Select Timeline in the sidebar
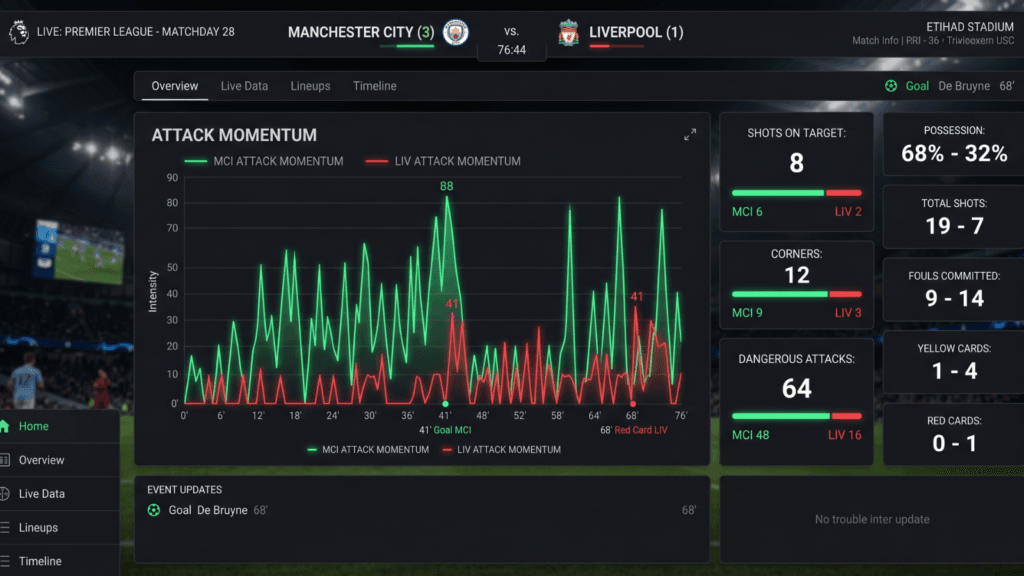Screen dimensions: 1024x576 (x=59, y=561)
